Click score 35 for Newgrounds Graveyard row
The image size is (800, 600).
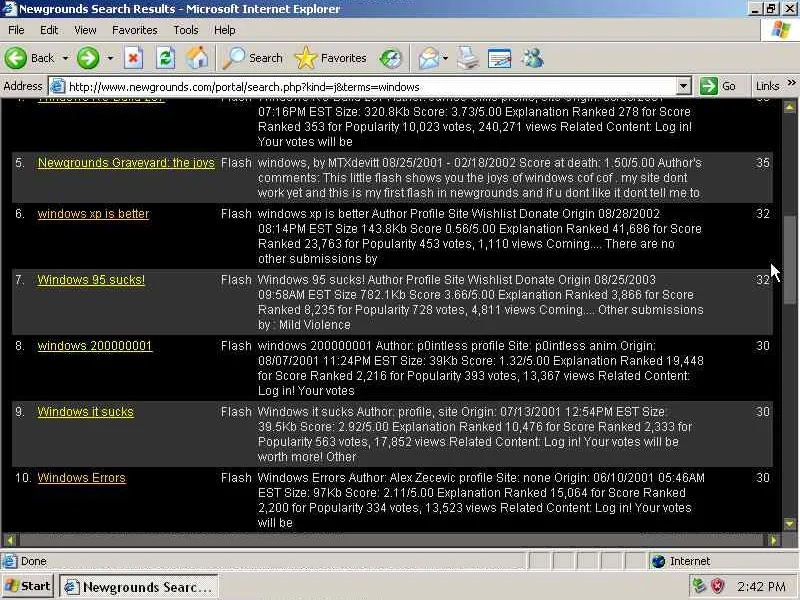[x=763, y=163]
